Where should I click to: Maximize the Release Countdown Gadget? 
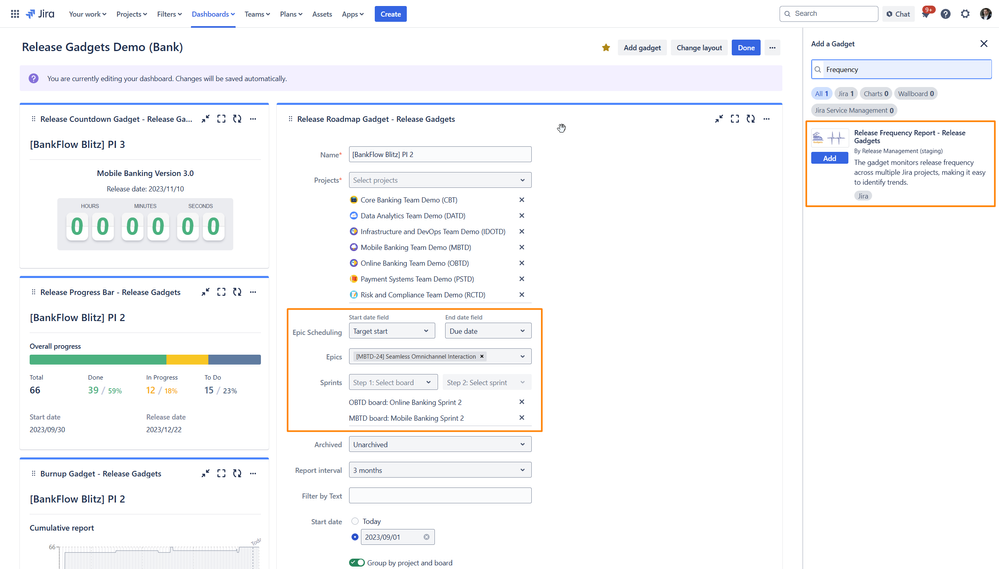coord(221,119)
